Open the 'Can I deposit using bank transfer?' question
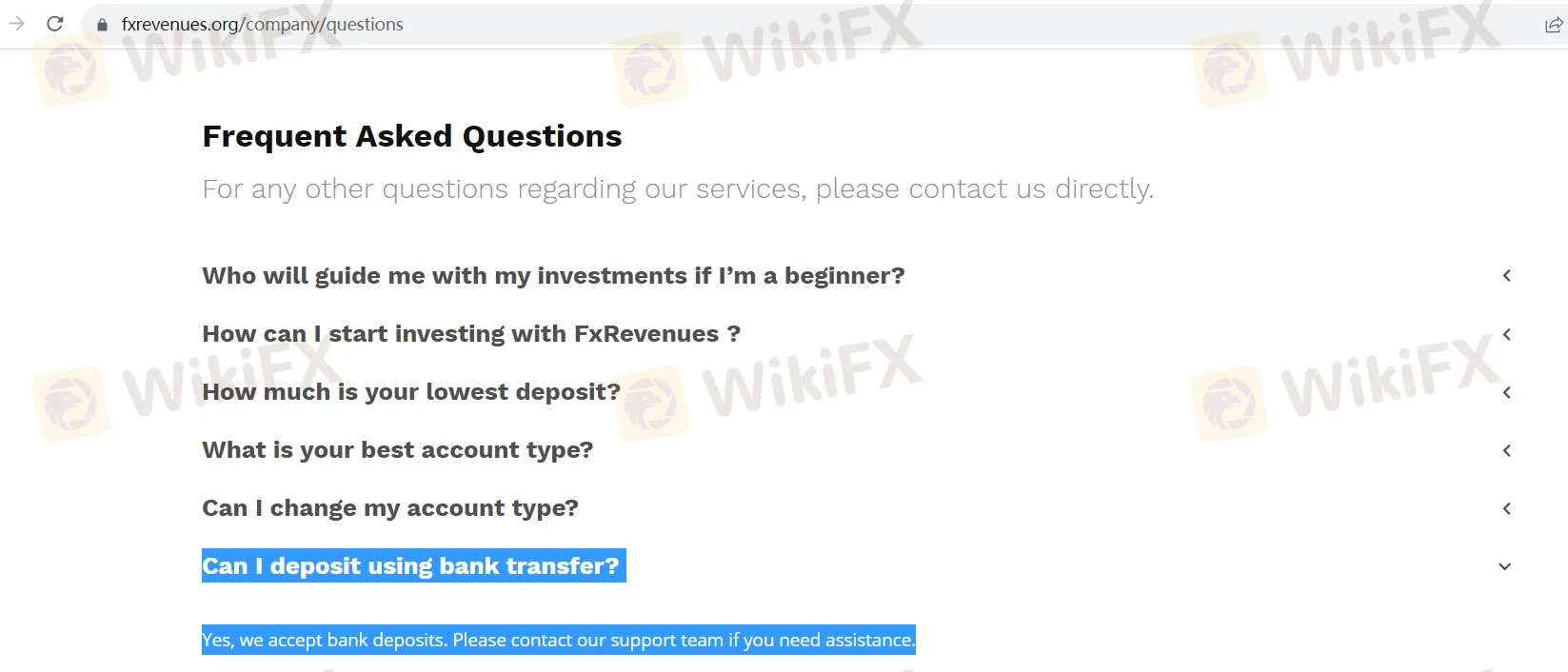Viewport: 1568px width, 672px height. 412,565
